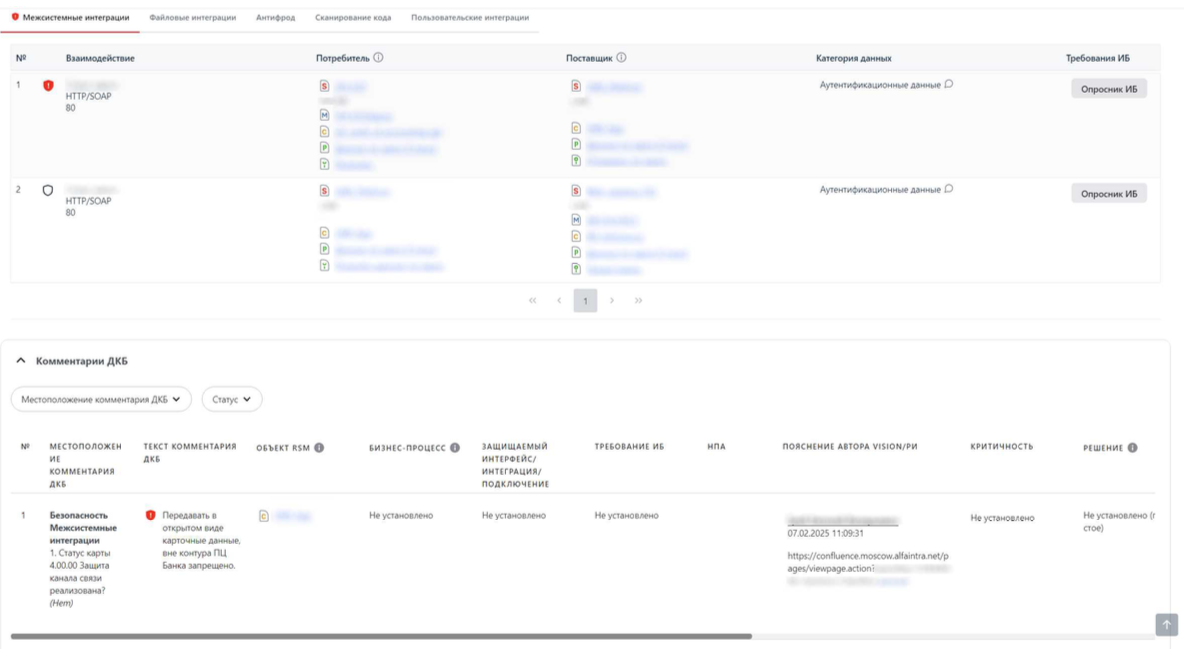Click the info icon beside Решение header
Screen dimensions: 1184x652
[x=1133, y=448]
